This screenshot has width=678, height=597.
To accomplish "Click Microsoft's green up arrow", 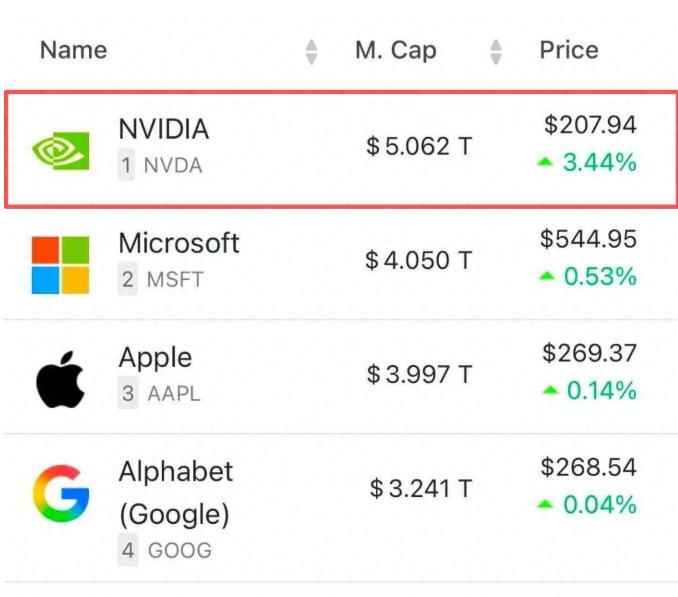I will coord(545,277).
